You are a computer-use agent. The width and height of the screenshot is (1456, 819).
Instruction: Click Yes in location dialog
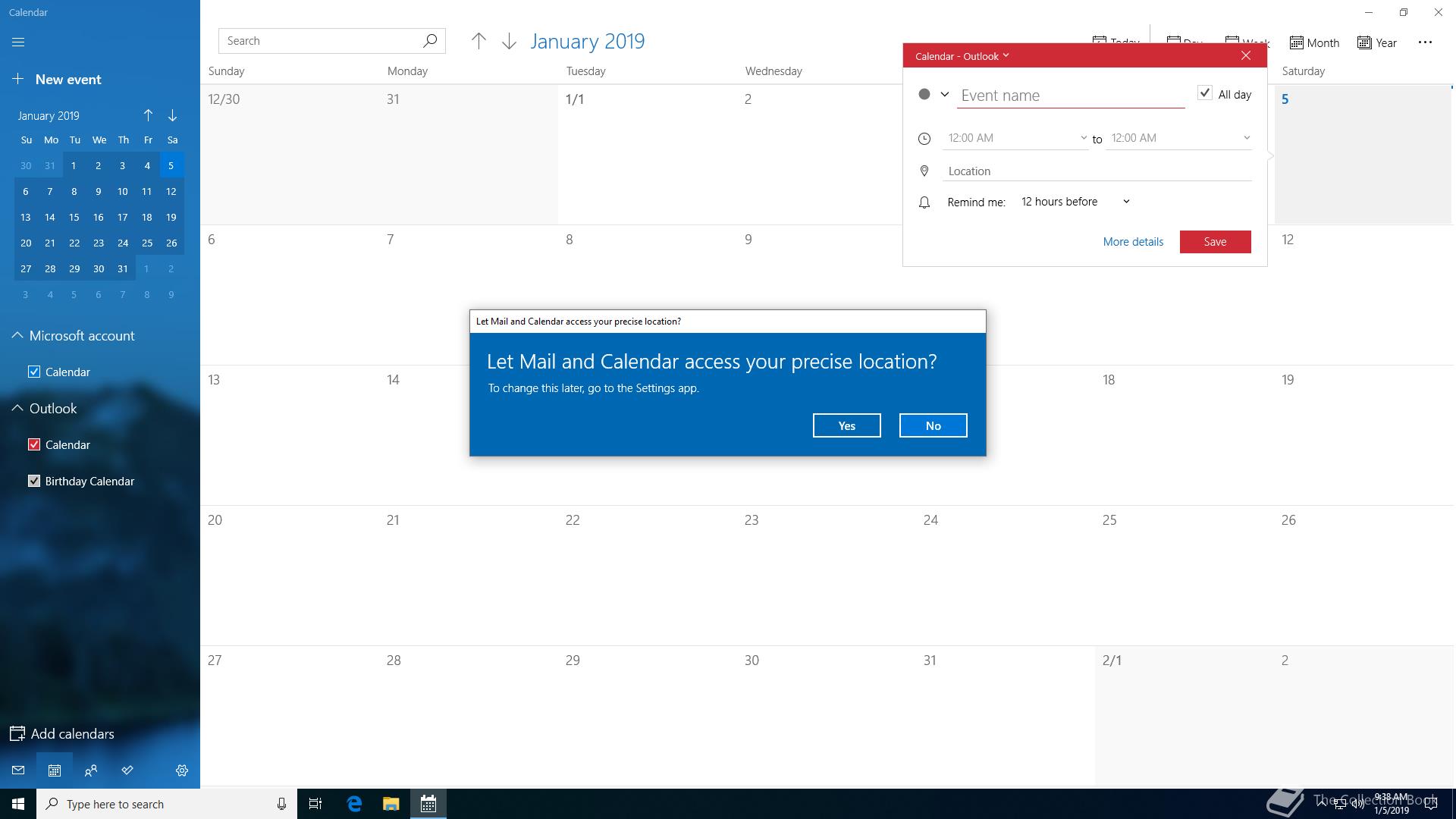(846, 425)
